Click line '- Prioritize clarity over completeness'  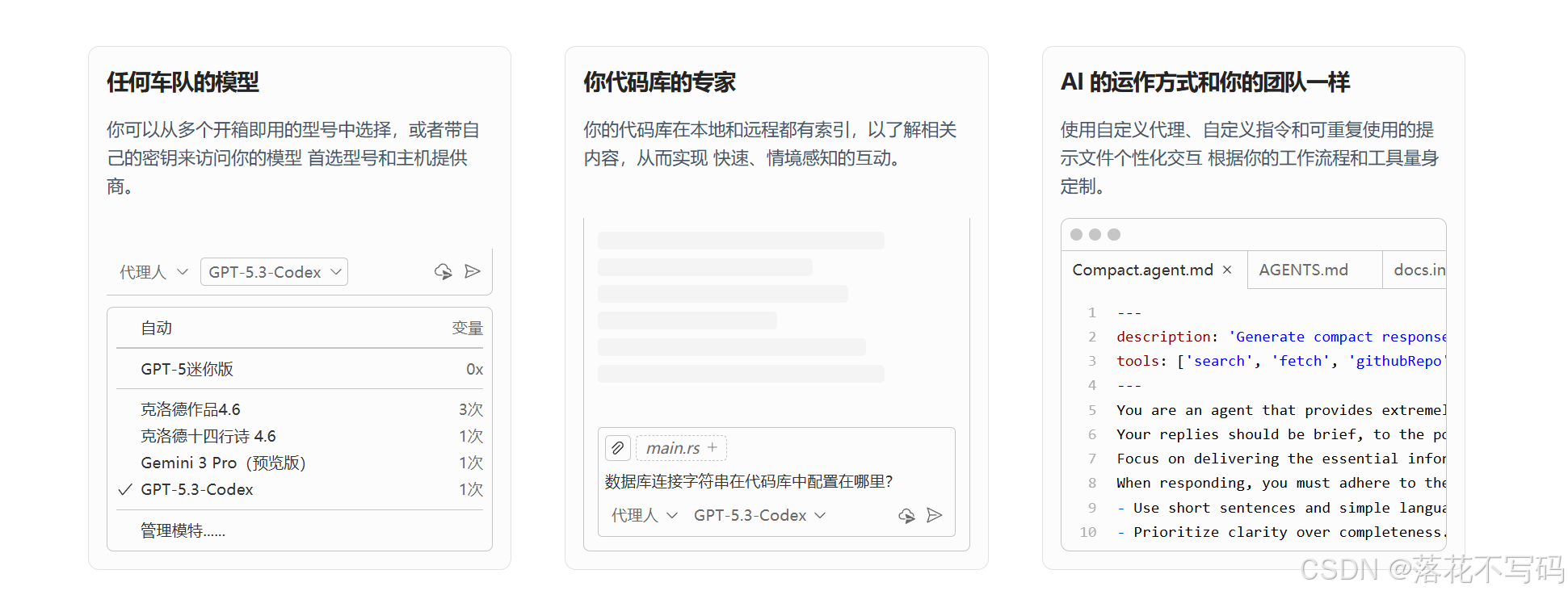tap(1281, 532)
